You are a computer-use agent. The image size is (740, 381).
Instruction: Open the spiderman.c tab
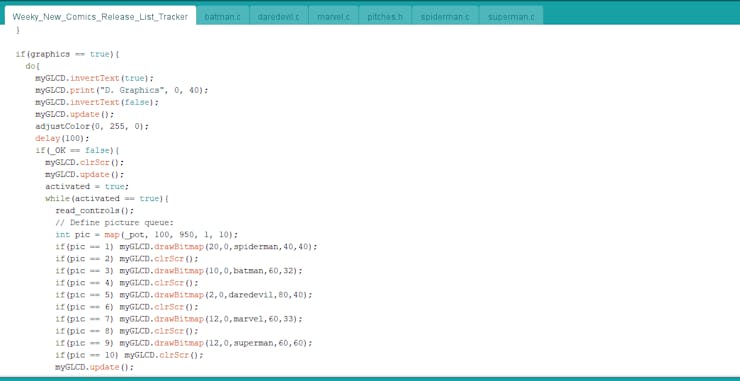point(446,17)
